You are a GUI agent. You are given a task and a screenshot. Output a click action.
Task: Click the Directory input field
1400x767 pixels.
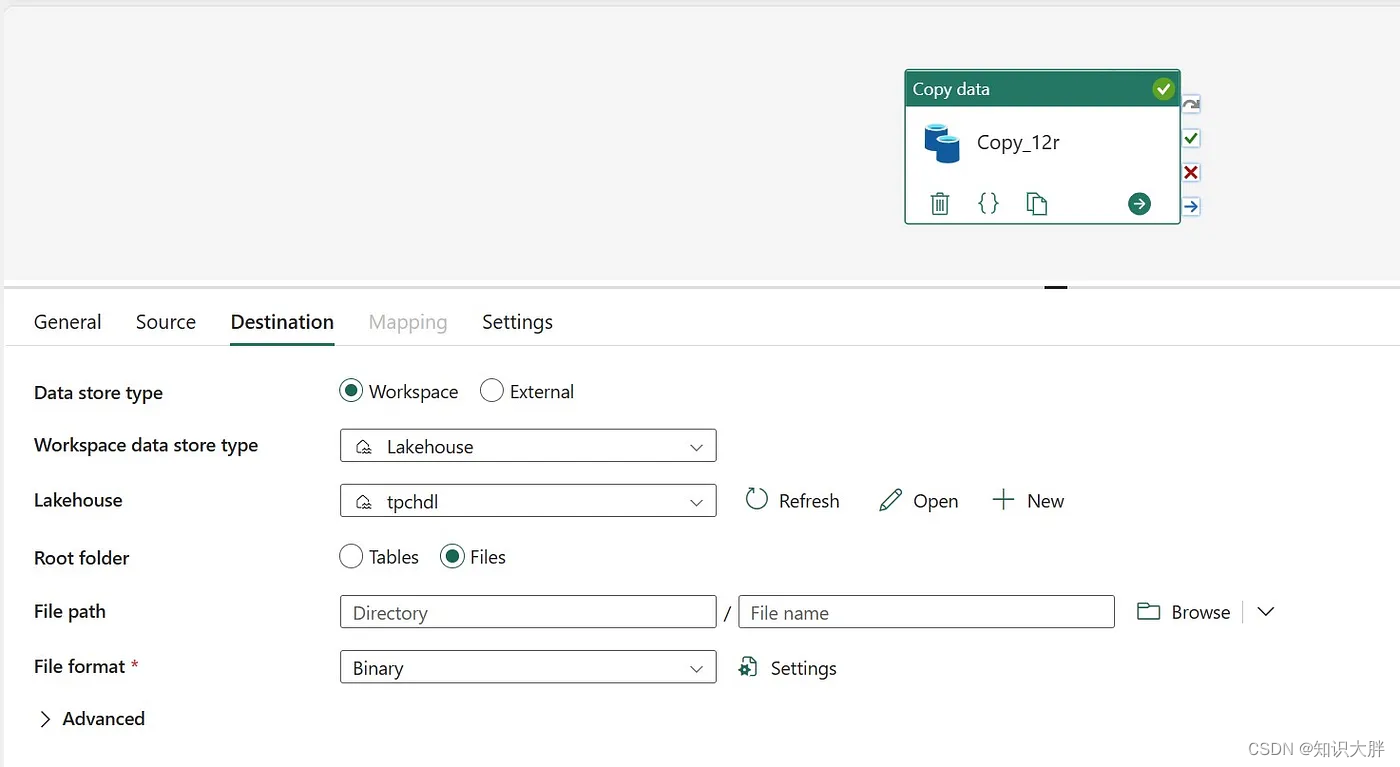528,612
